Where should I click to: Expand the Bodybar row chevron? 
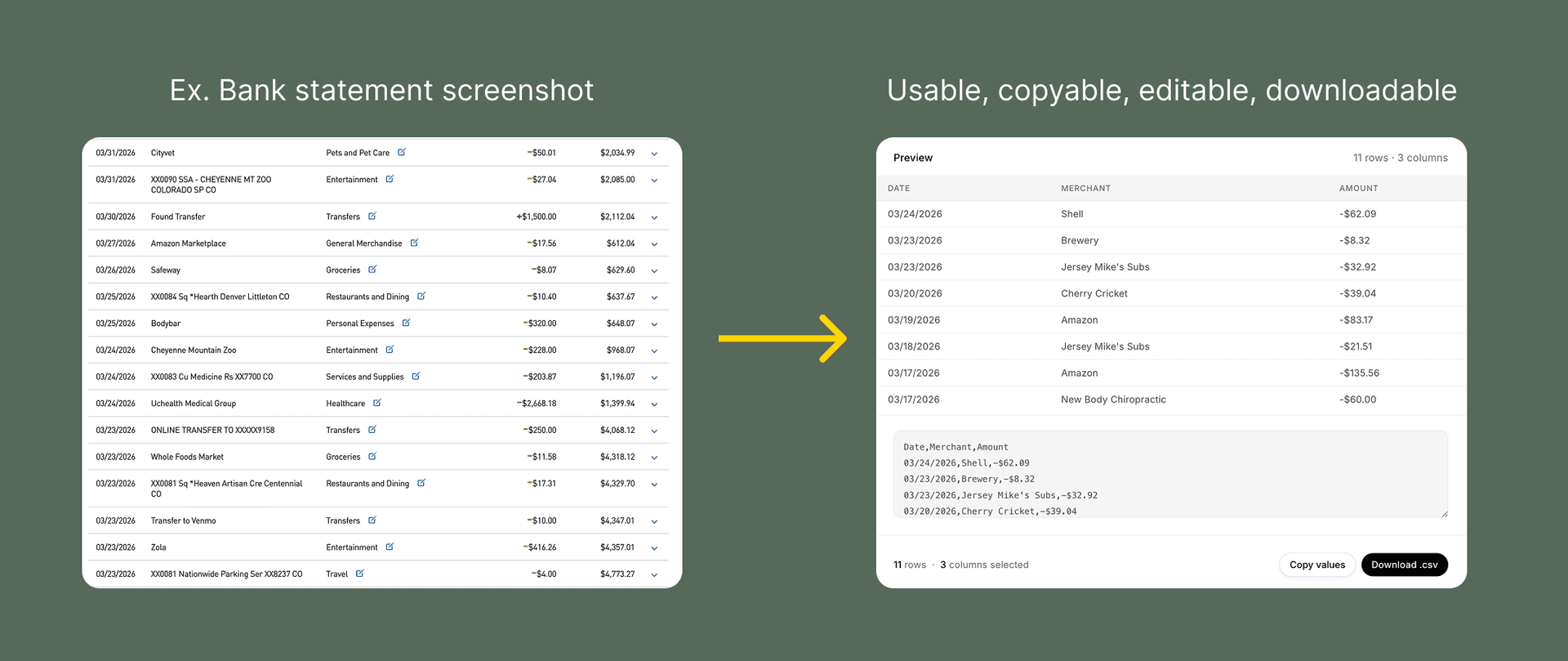tap(654, 324)
